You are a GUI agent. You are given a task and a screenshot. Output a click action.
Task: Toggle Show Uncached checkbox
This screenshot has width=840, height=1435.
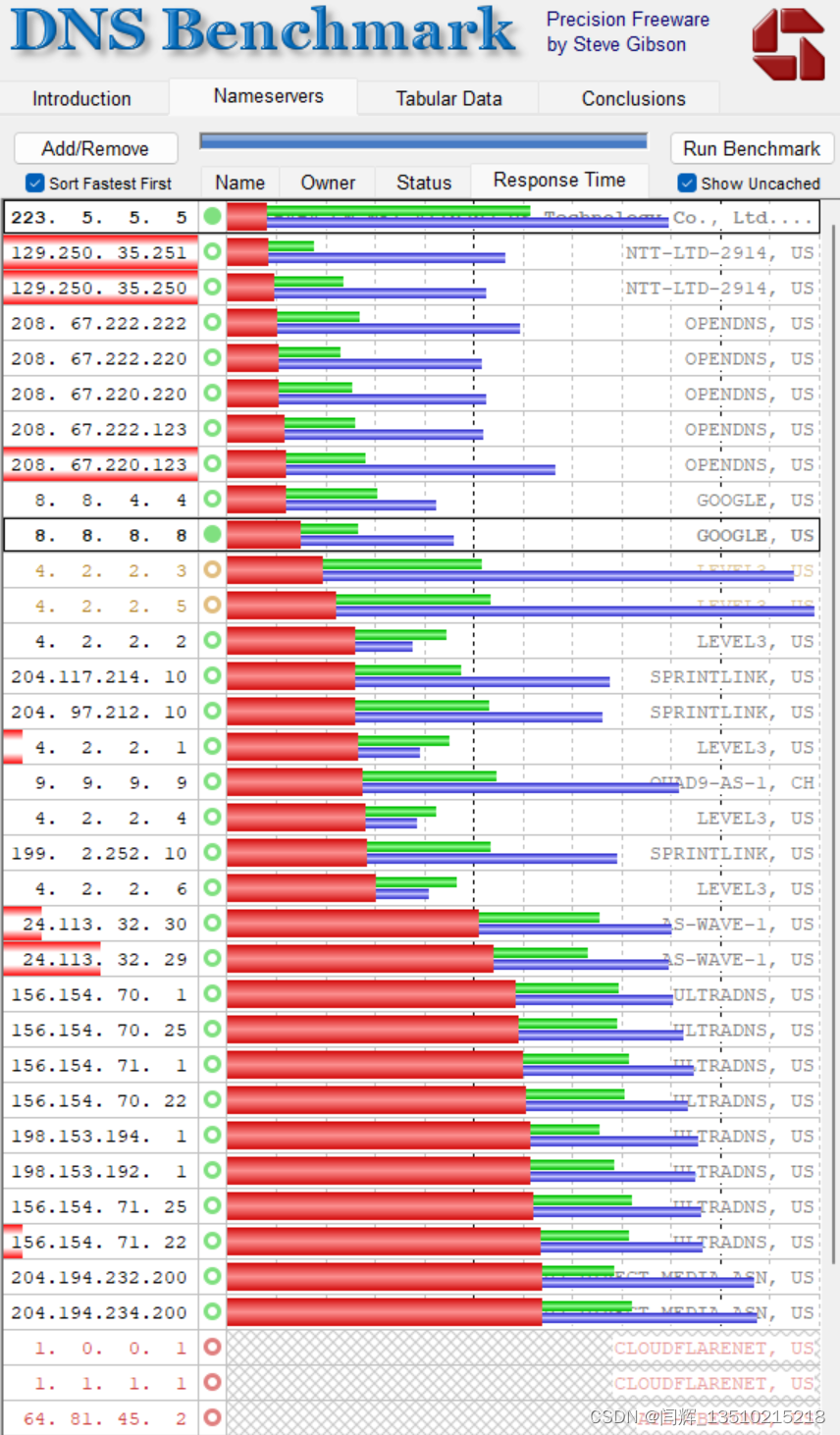687,184
